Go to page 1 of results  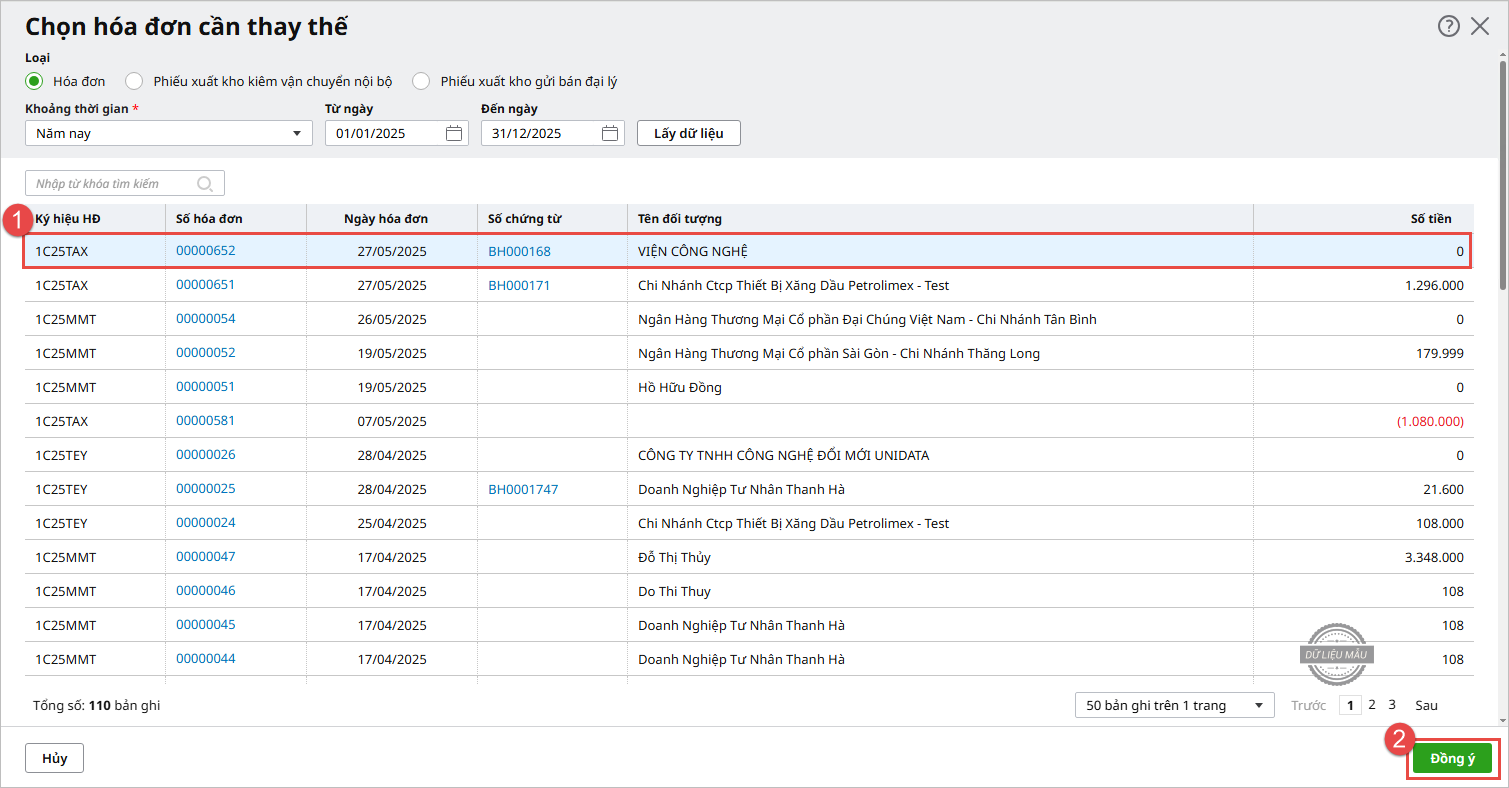tap(1350, 705)
